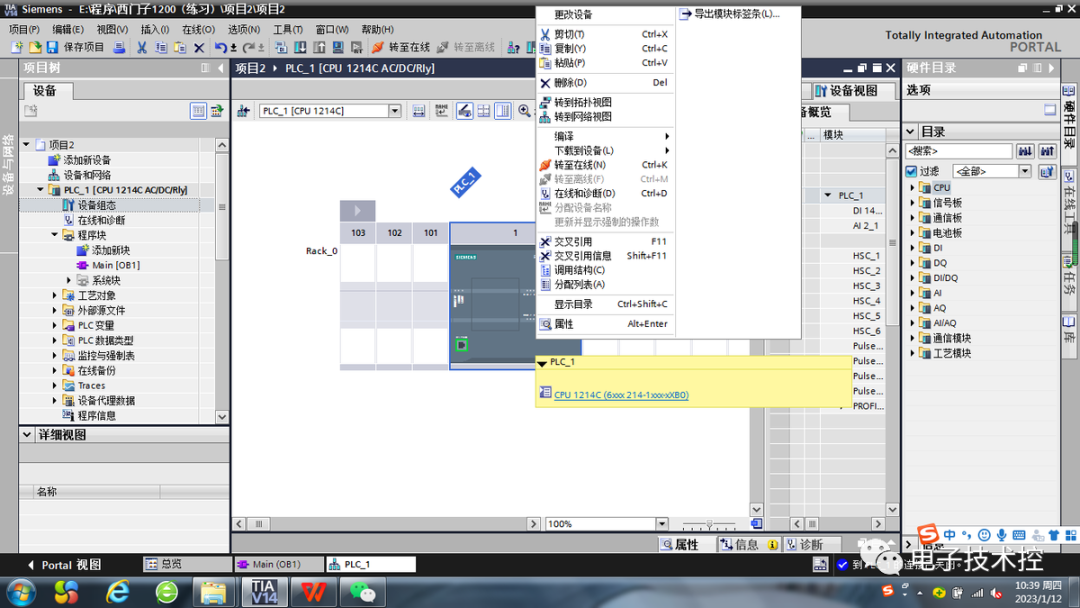
Task: Click the 搜索 catalog search field
Action: click(x=958, y=151)
